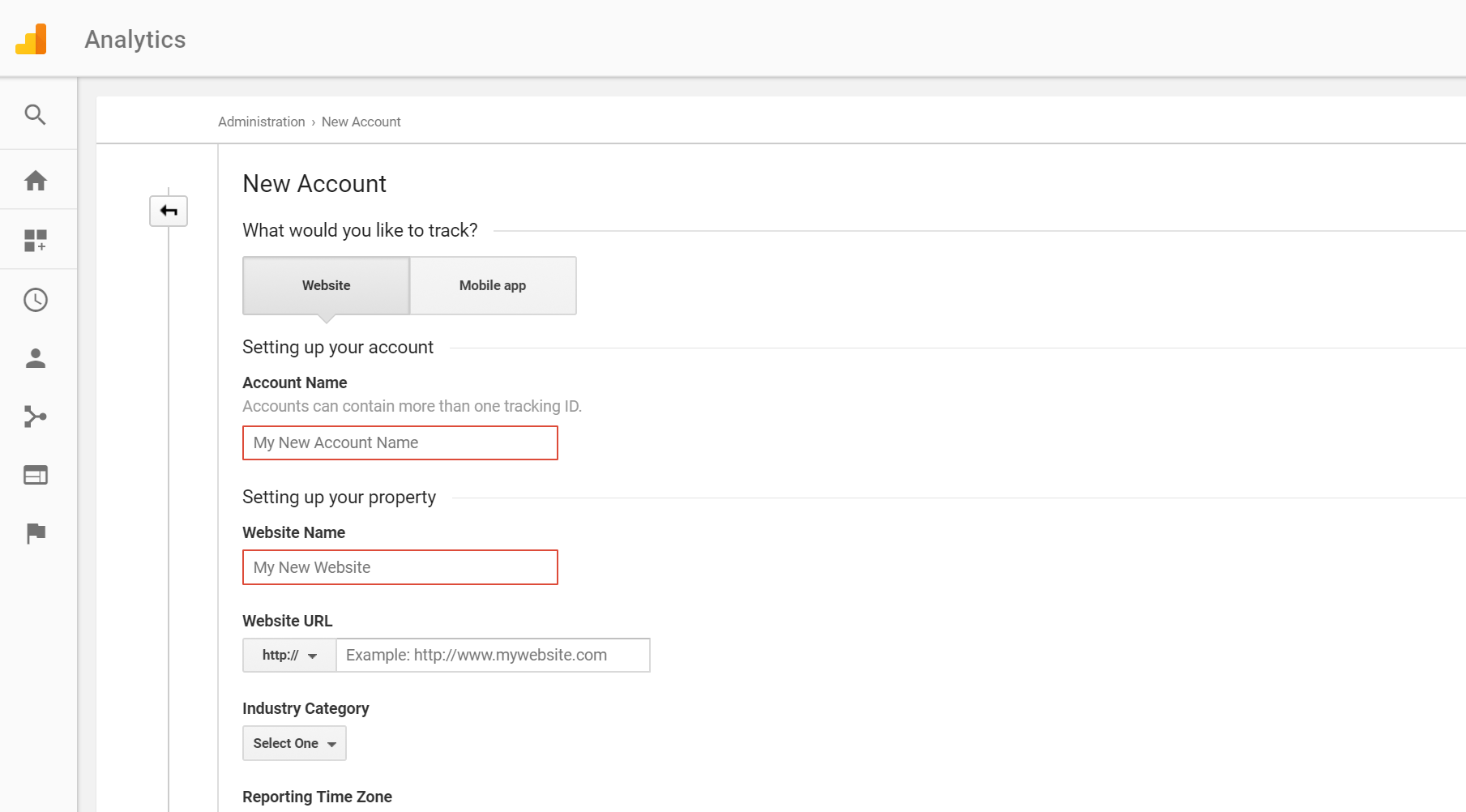This screenshot has height=812, width=1466.
Task: Select the Website tracking tab
Action: [326, 285]
